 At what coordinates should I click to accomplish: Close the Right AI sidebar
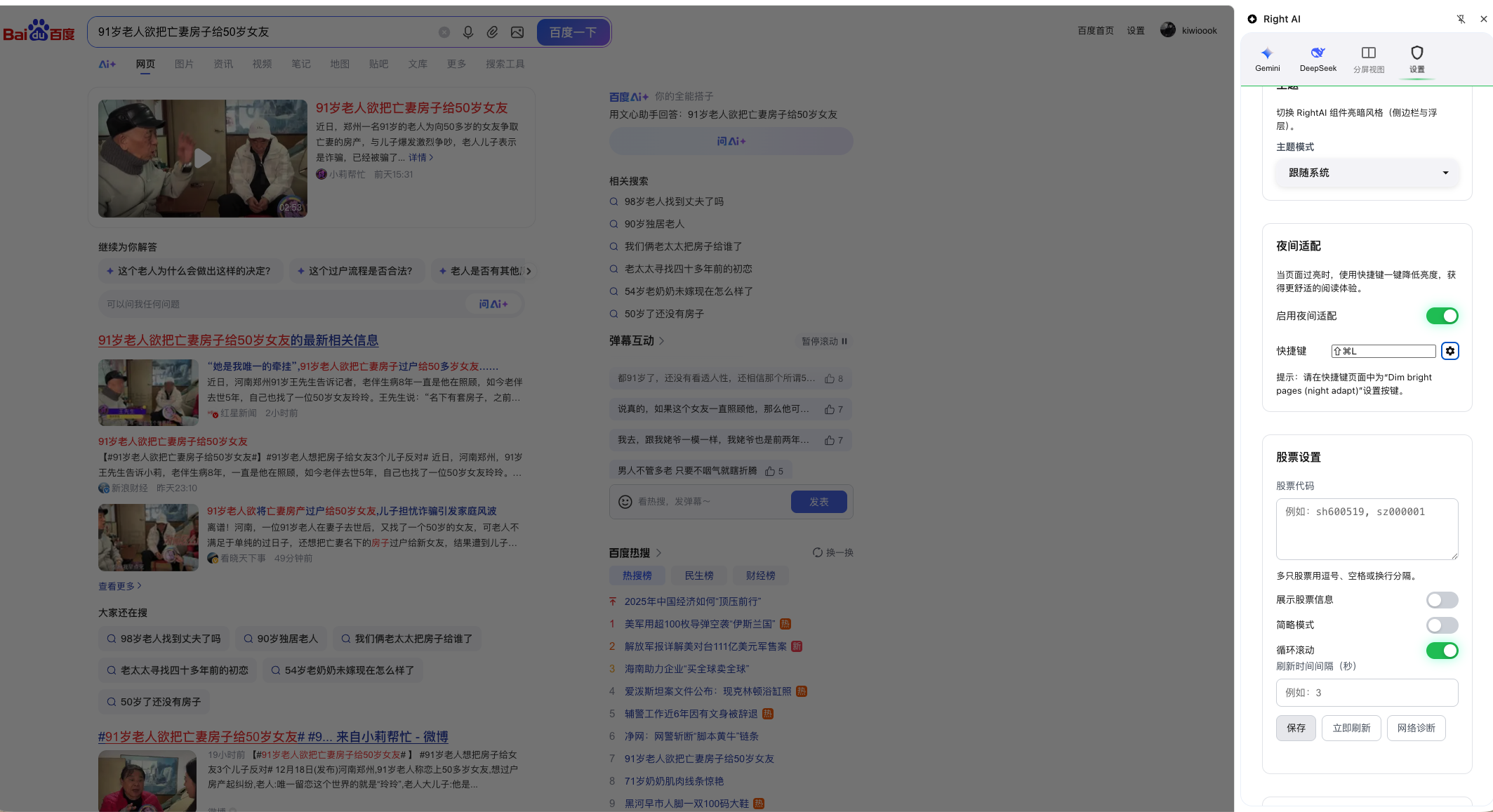pyautogui.click(x=1483, y=19)
